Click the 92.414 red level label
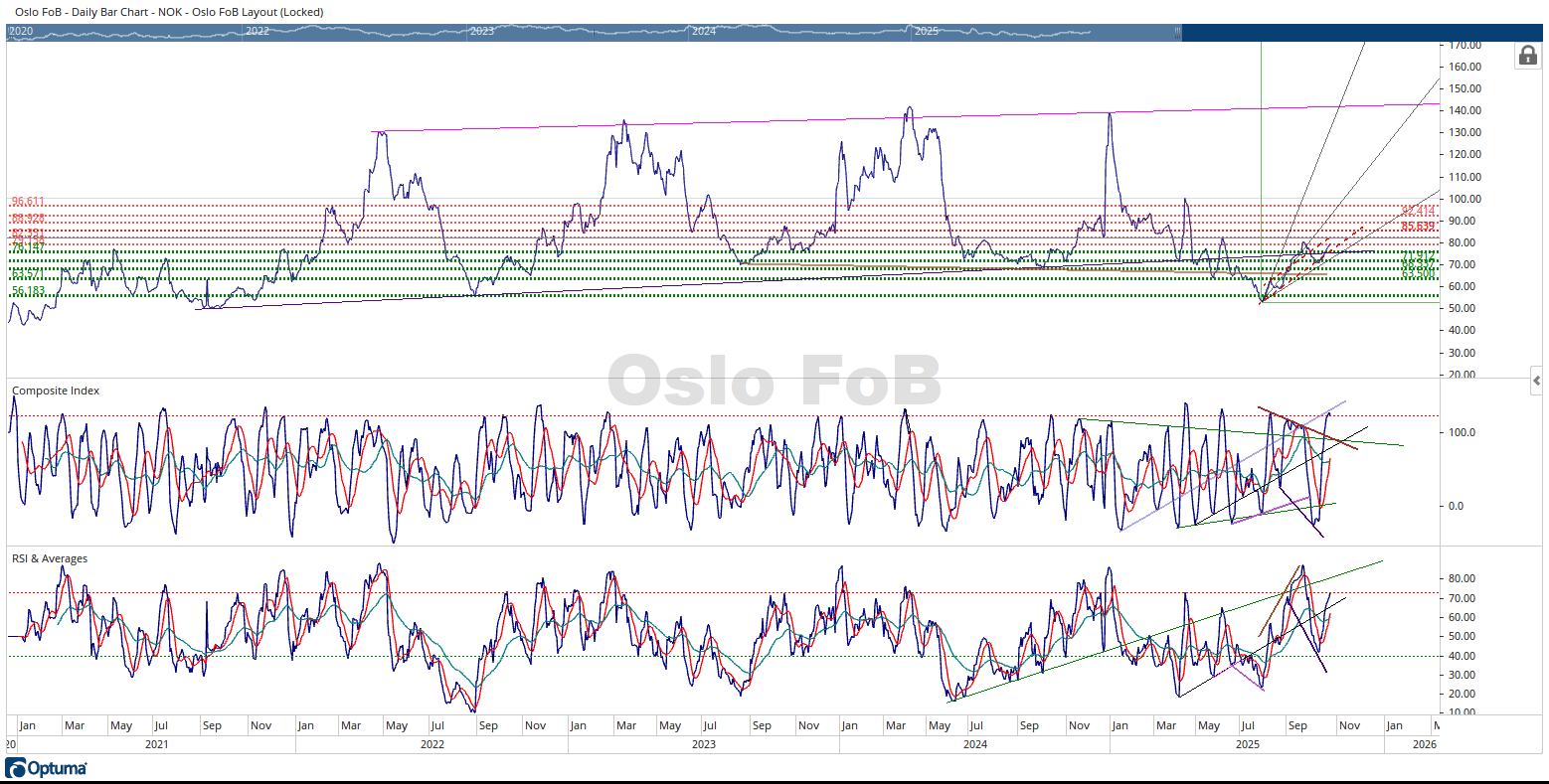This screenshot has width=1549, height=784. click(x=1418, y=211)
